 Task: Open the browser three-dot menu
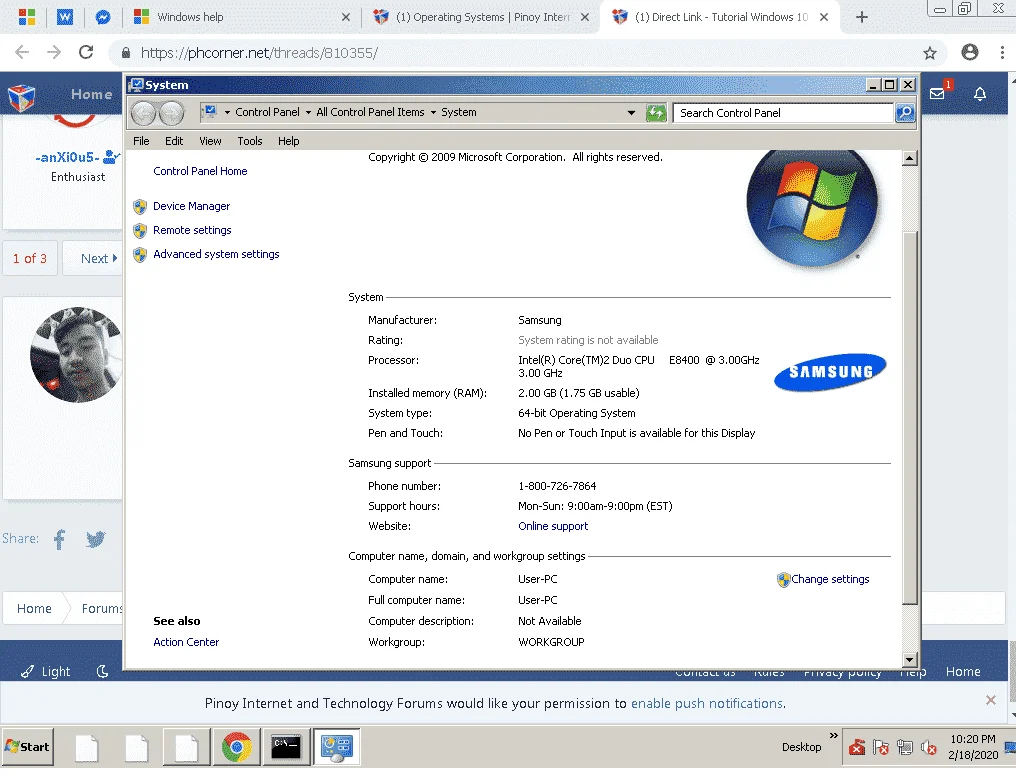[x=1002, y=52]
